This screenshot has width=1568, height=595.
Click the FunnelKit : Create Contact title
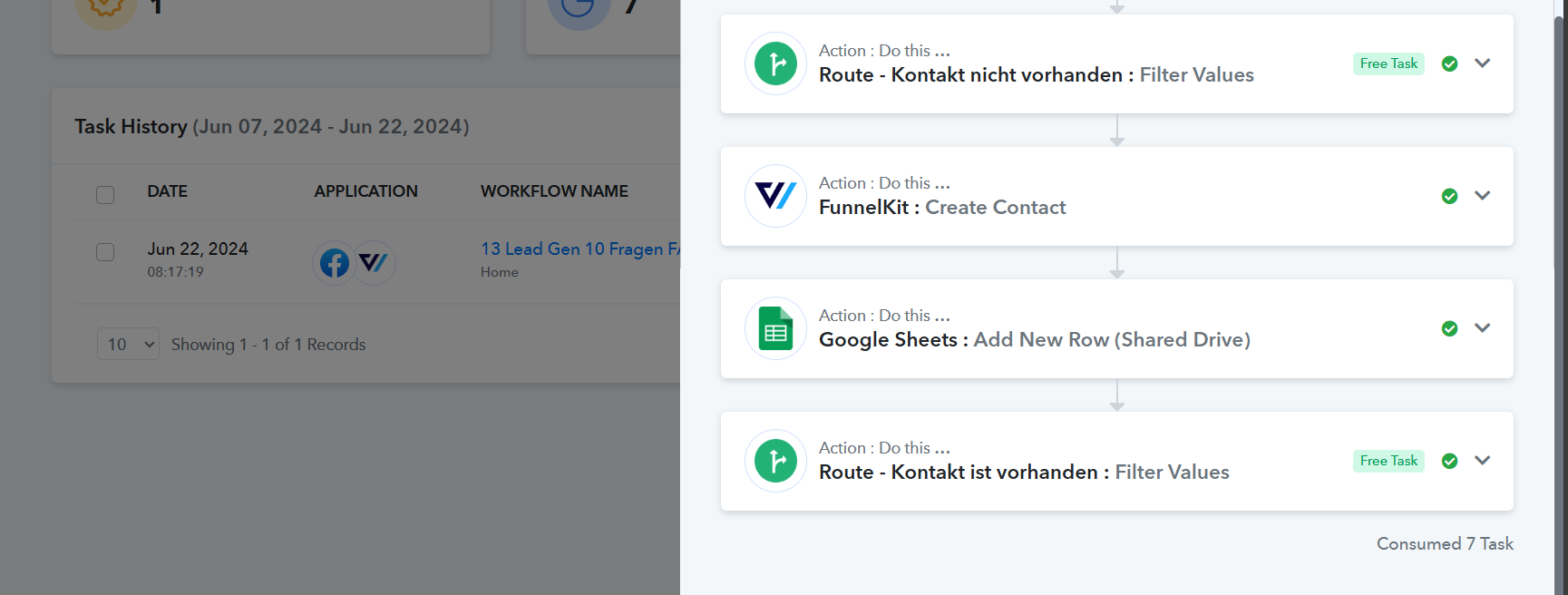(x=942, y=207)
